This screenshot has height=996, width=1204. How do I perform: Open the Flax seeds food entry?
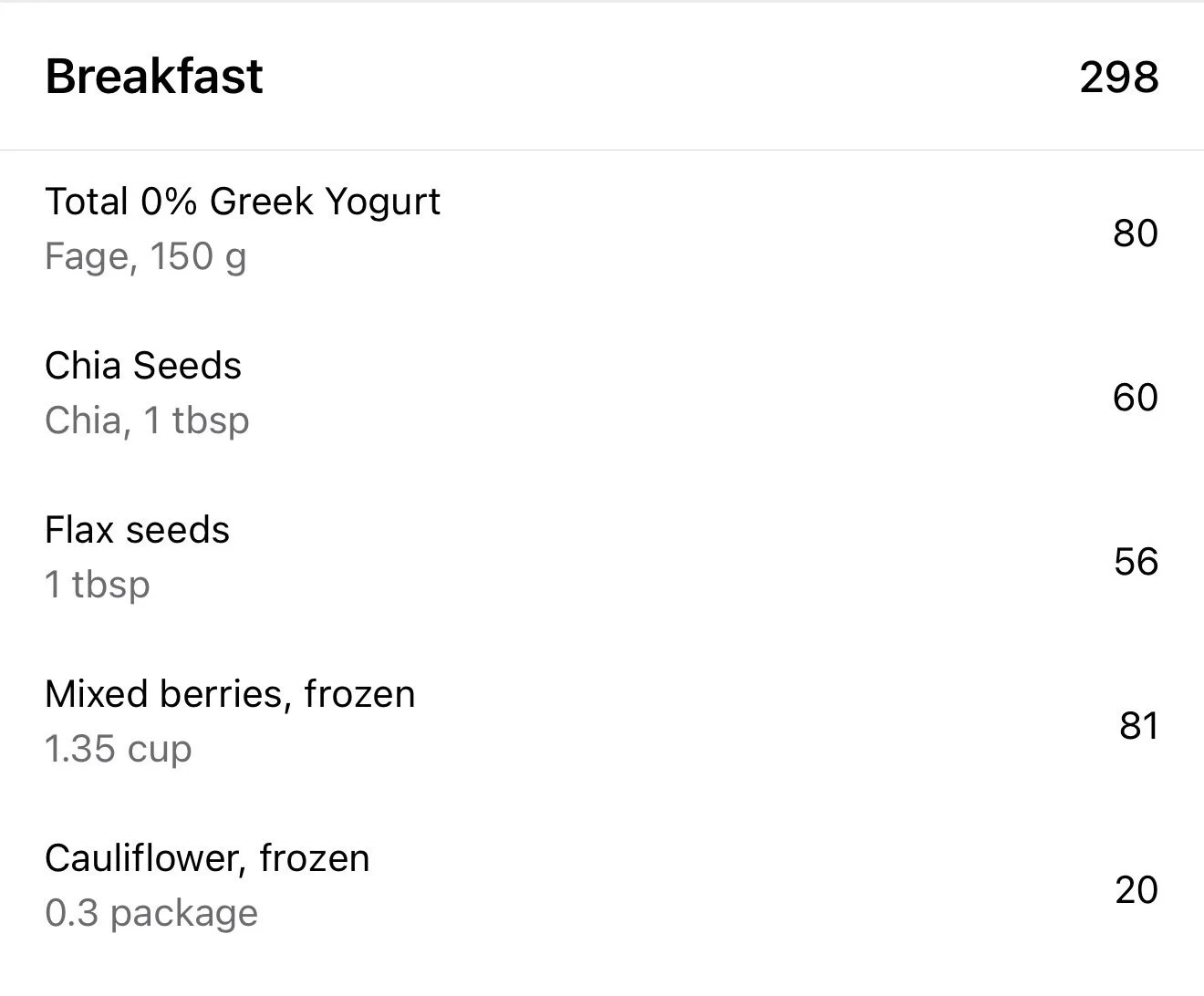click(138, 530)
